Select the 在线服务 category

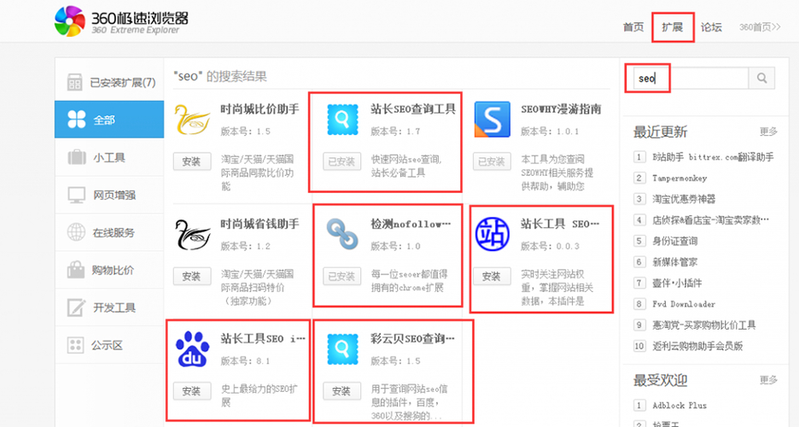[x=110, y=232]
